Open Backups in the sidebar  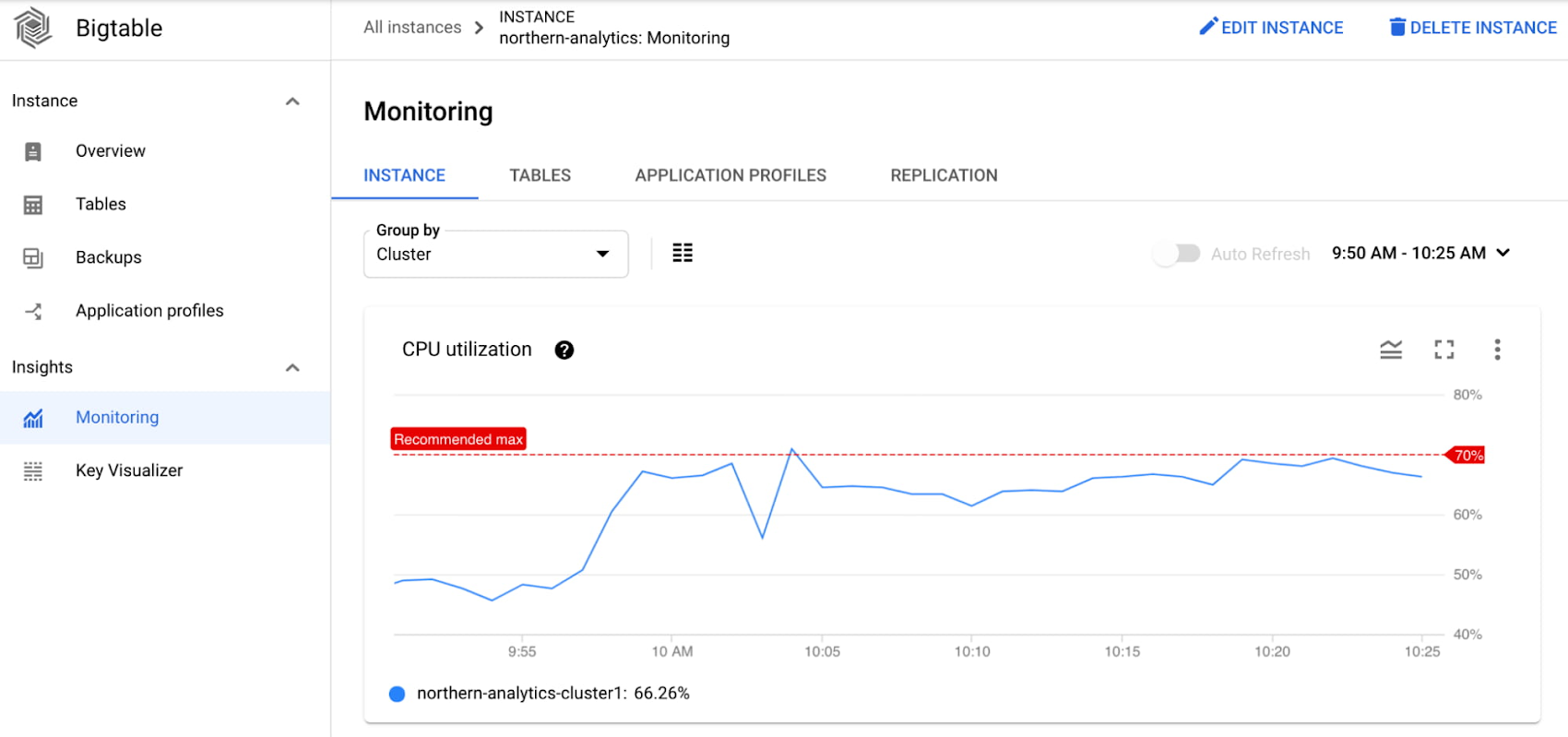165,258
